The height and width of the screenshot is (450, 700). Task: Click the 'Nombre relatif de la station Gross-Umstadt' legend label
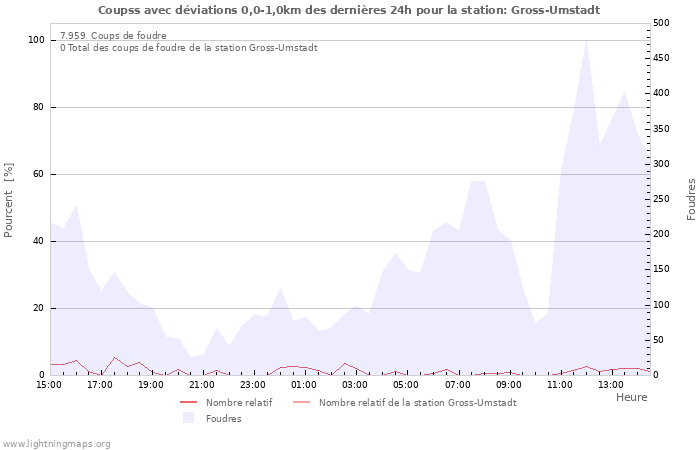pyautogui.click(x=417, y=403)
